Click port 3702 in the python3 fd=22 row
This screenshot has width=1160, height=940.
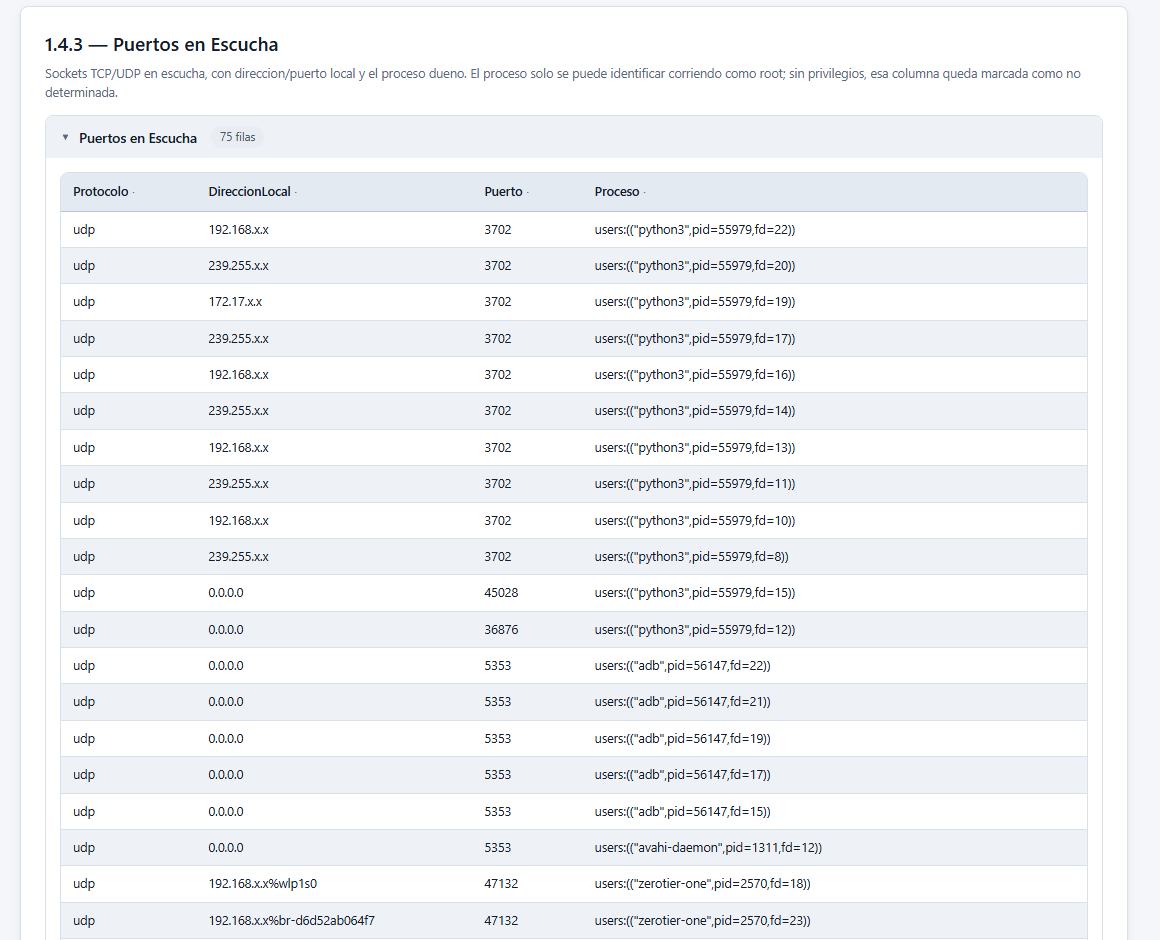[x=498, y=230]
